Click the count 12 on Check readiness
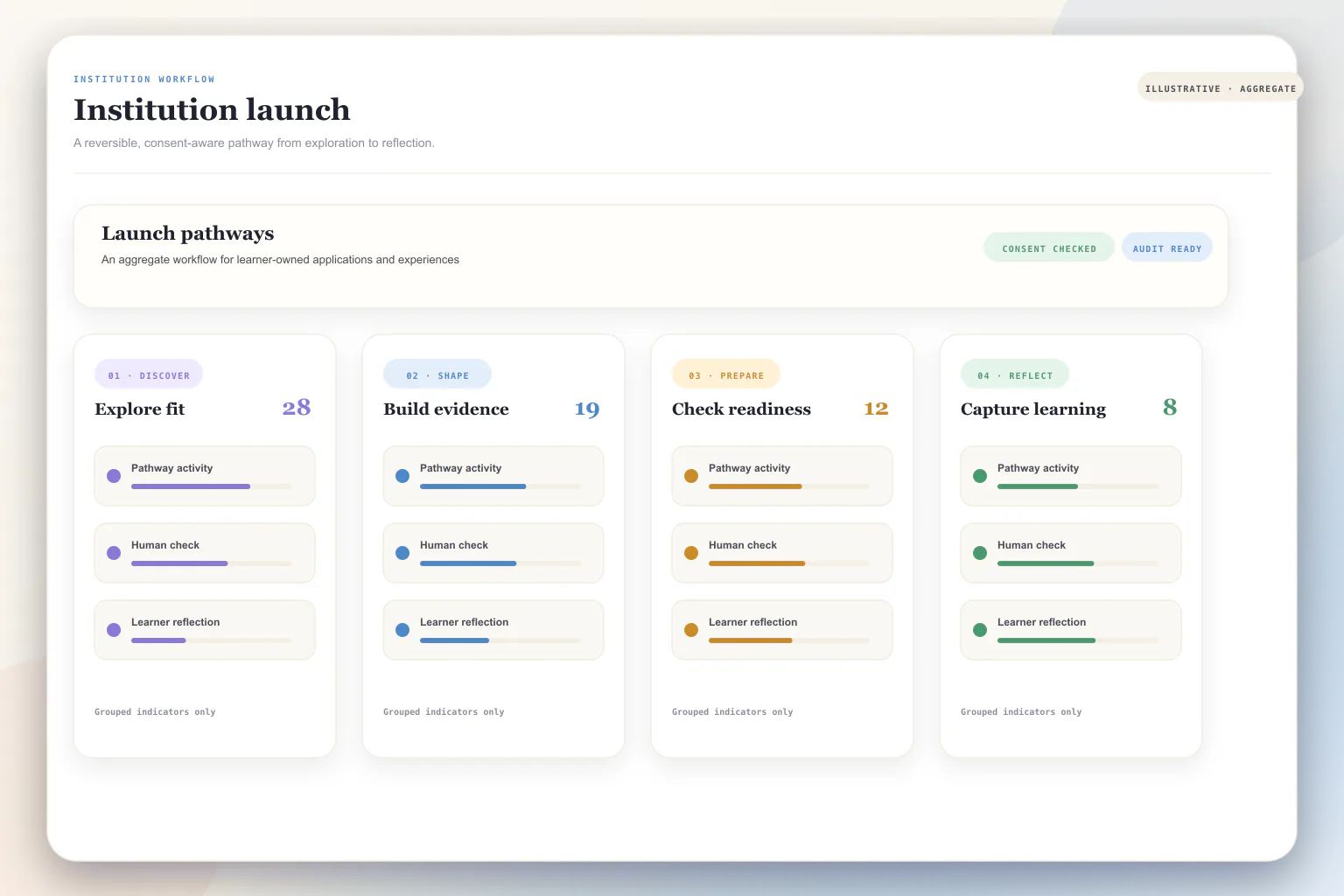Viewport: 1344px width, 896px height. [x=876, y=409]
